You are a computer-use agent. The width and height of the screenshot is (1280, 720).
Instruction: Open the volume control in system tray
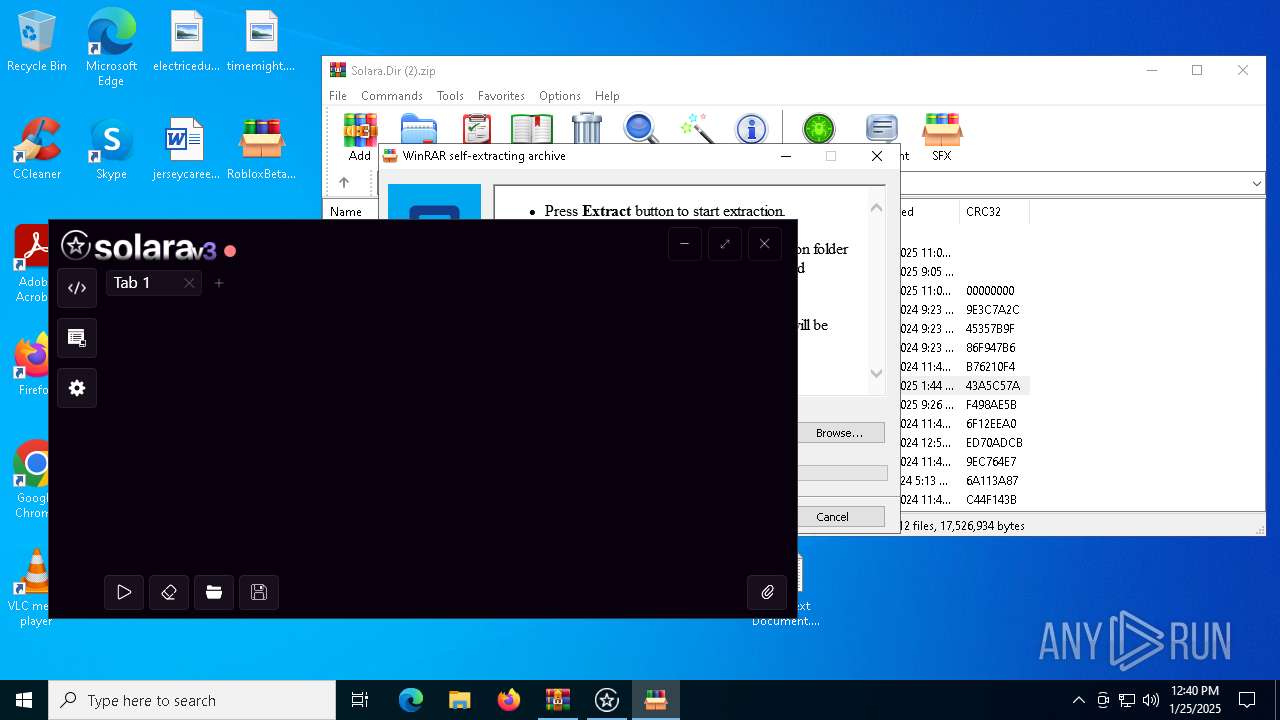[1151, 700]
